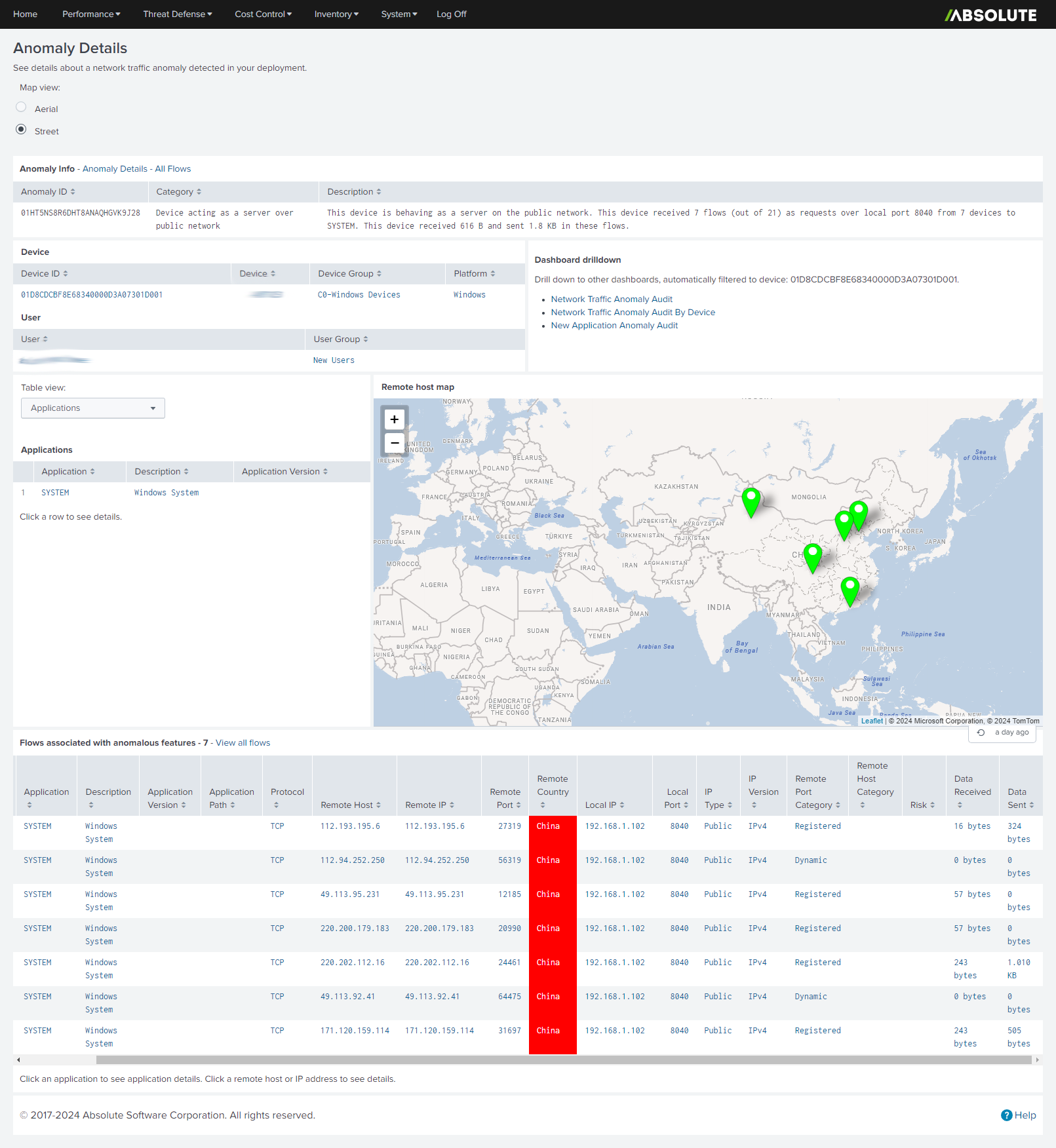
Task: Sort flows by Remote IP
Action: (430, 805)
